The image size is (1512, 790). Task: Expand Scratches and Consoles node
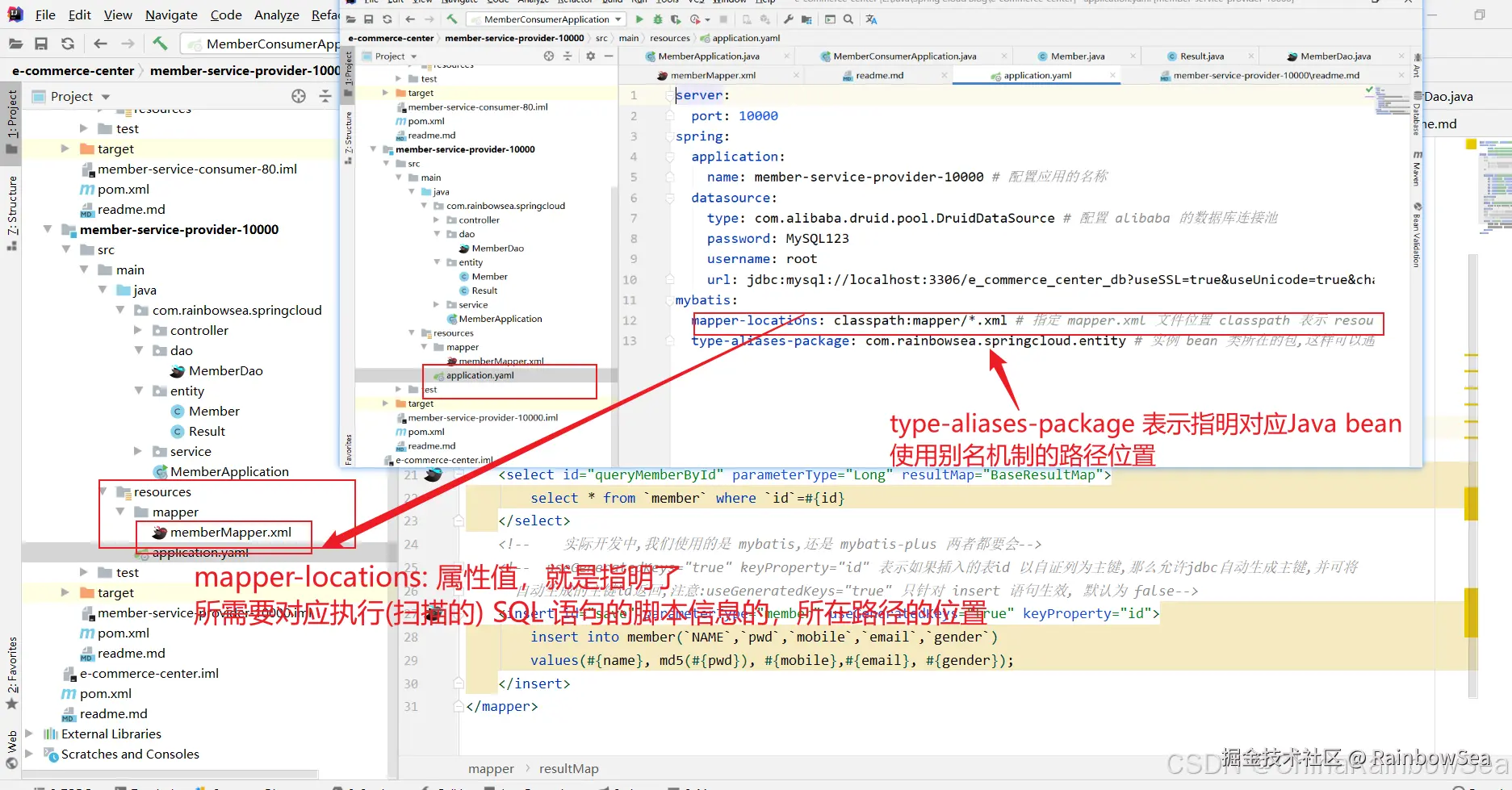[x=30, y=754]
